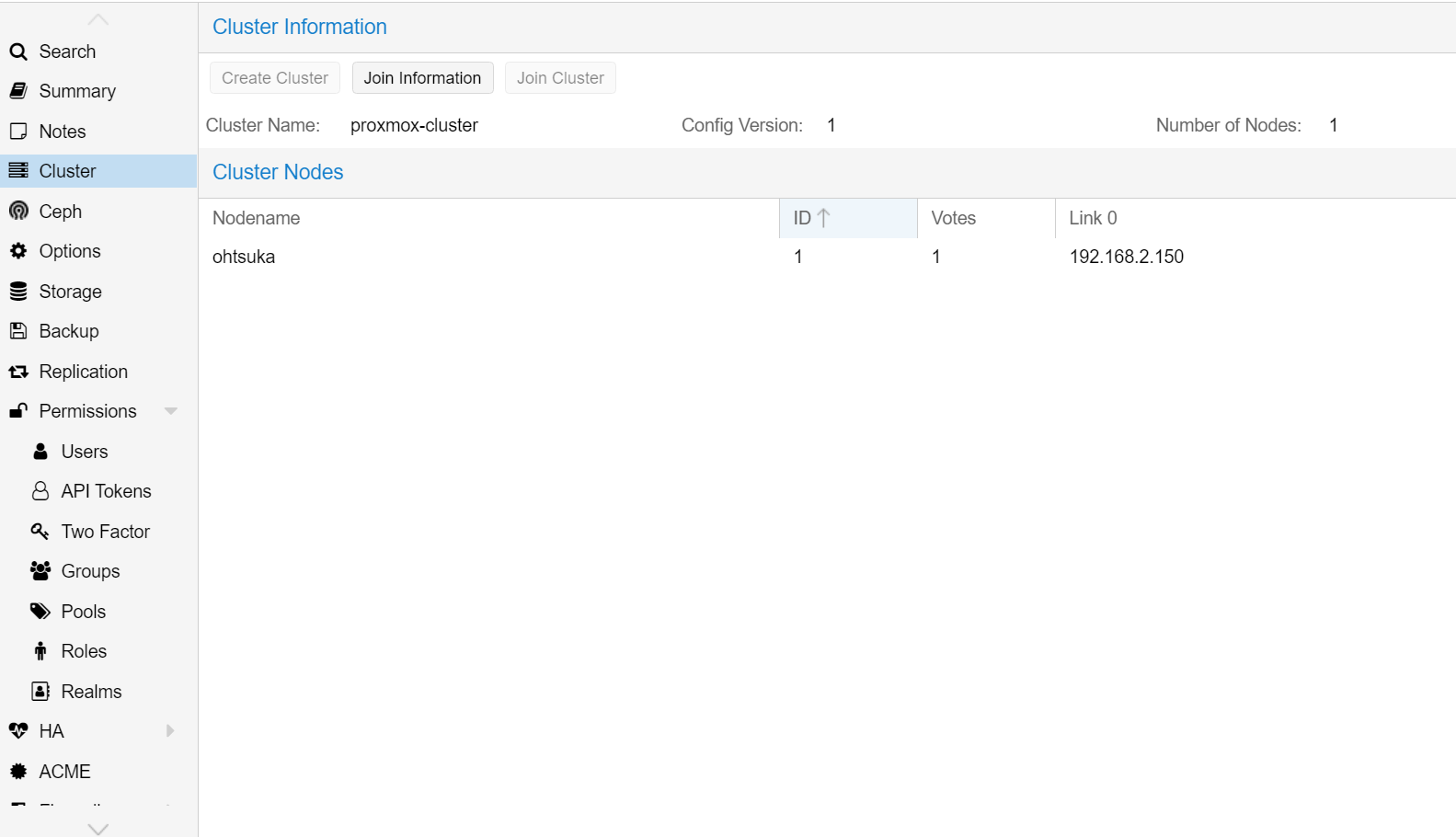Expand the HA submenu arrow
The image size is (1456, 837).
click(x=170, y=731)
